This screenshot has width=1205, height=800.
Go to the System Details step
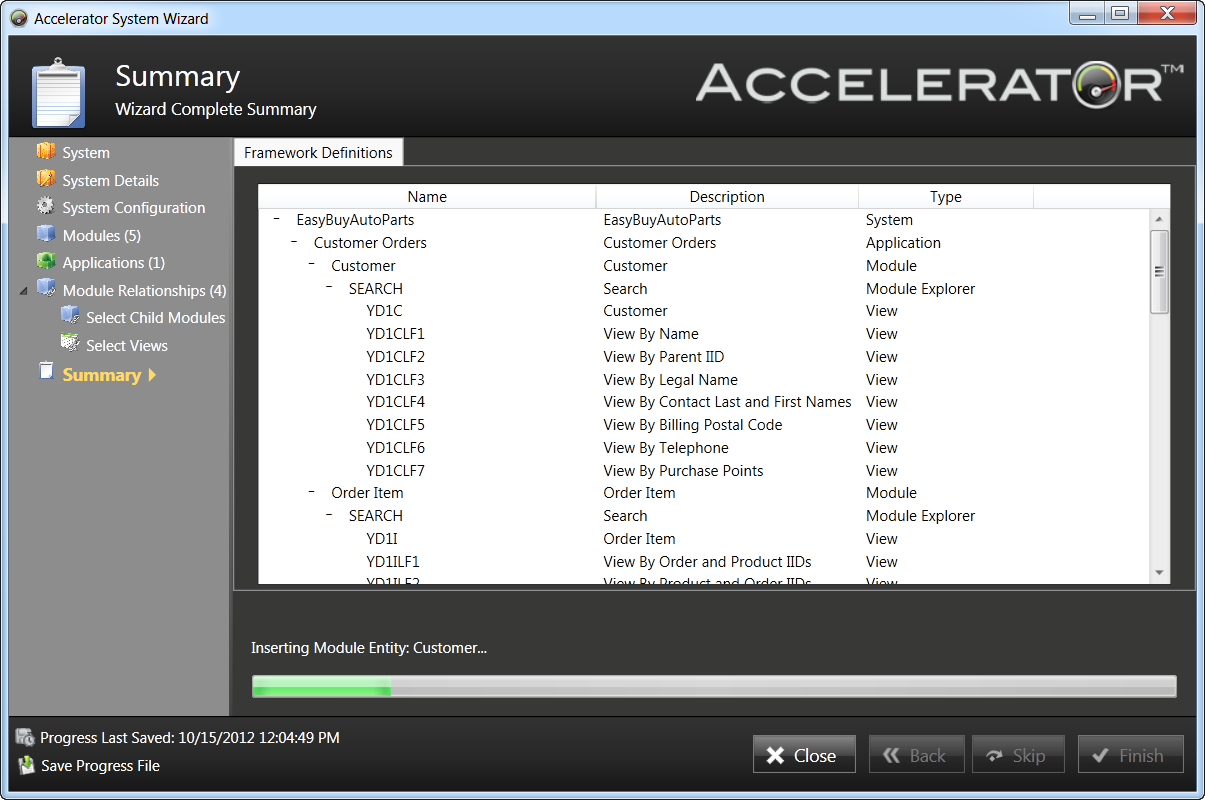[x=110, y=181]
